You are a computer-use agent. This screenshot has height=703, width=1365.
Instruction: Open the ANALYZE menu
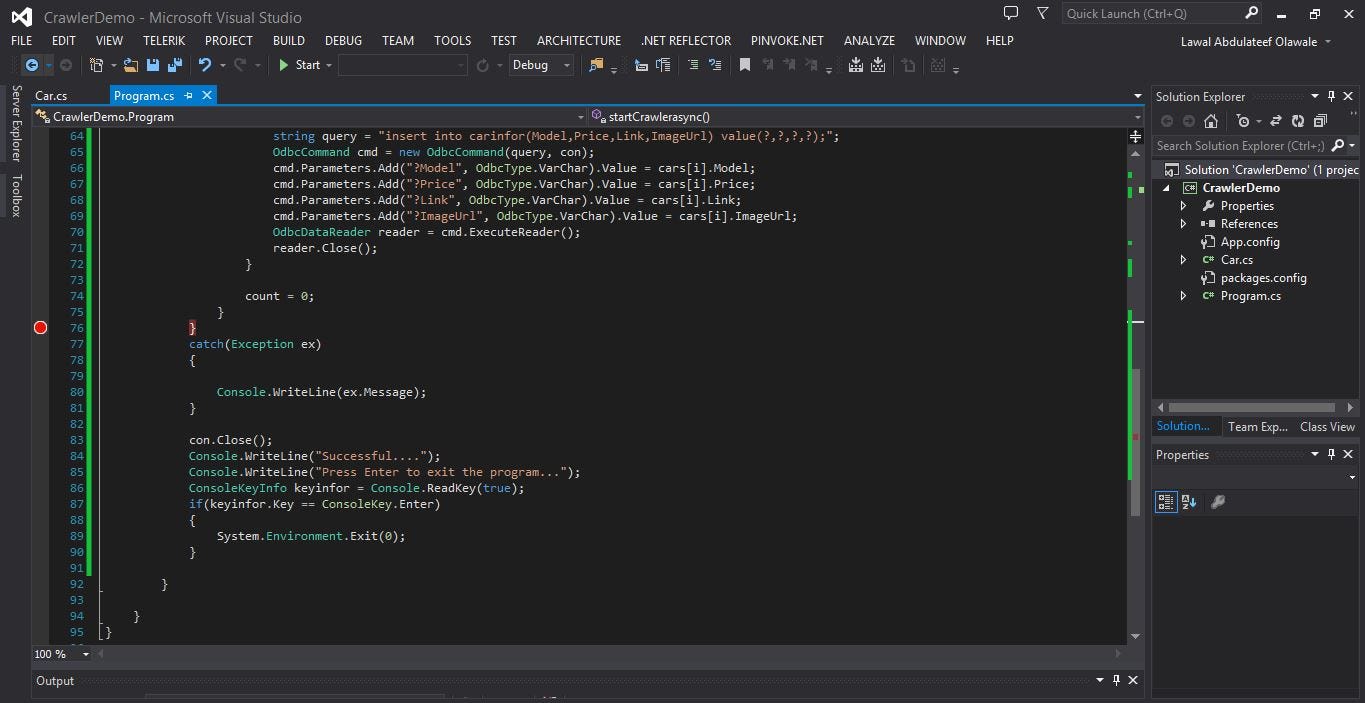[869, 41]
